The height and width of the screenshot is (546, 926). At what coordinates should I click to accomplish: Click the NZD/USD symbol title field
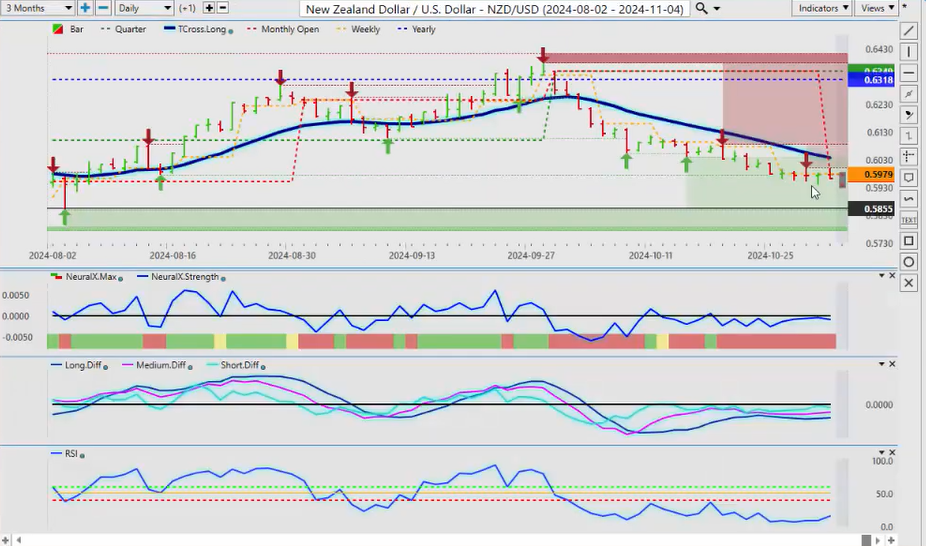tap(494, 8)
